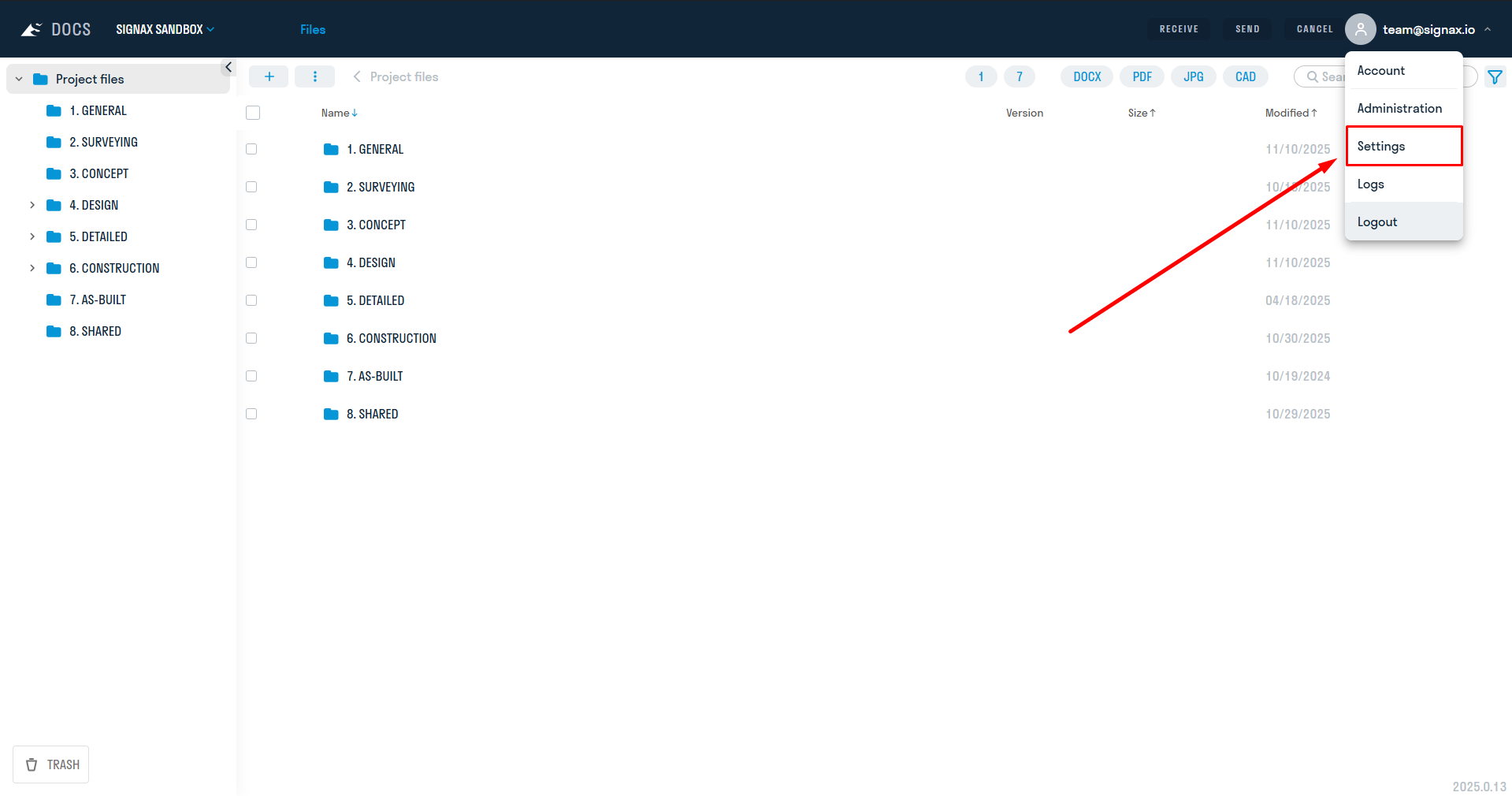Click the plus add button
1512x796 pixels.
(269, 76)
